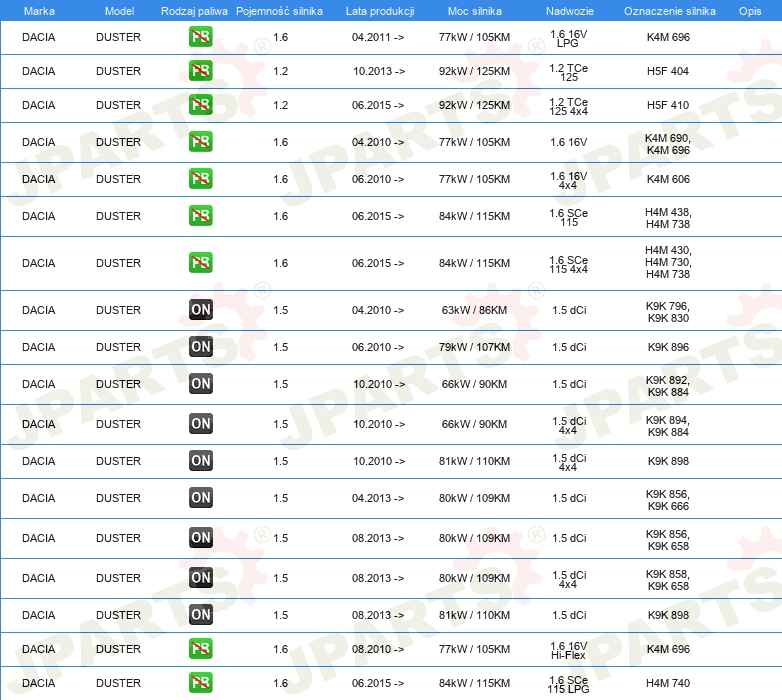This screenshot has width=782, height=700.
Task: Click diesel ON icon in K9K 796 row
Action: [x=200, y=310]
